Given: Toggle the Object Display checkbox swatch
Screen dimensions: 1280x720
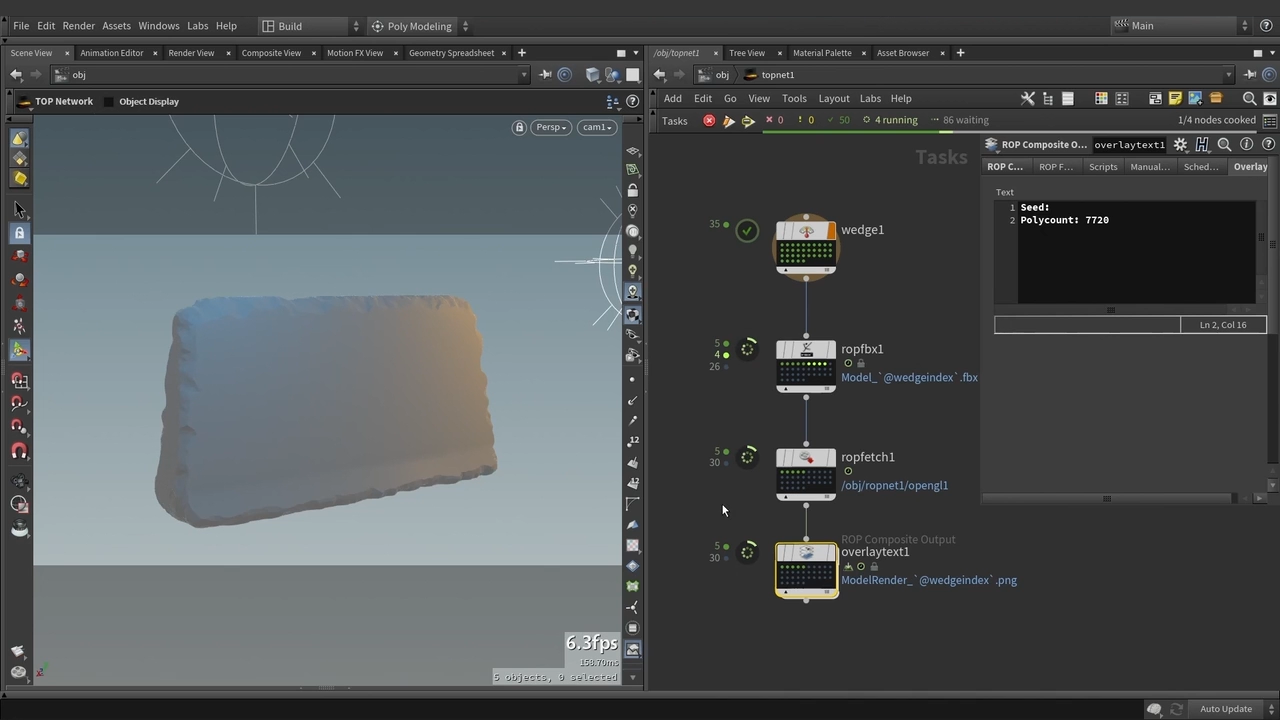Looking at the screenshot, I should (x=109, y=101).
